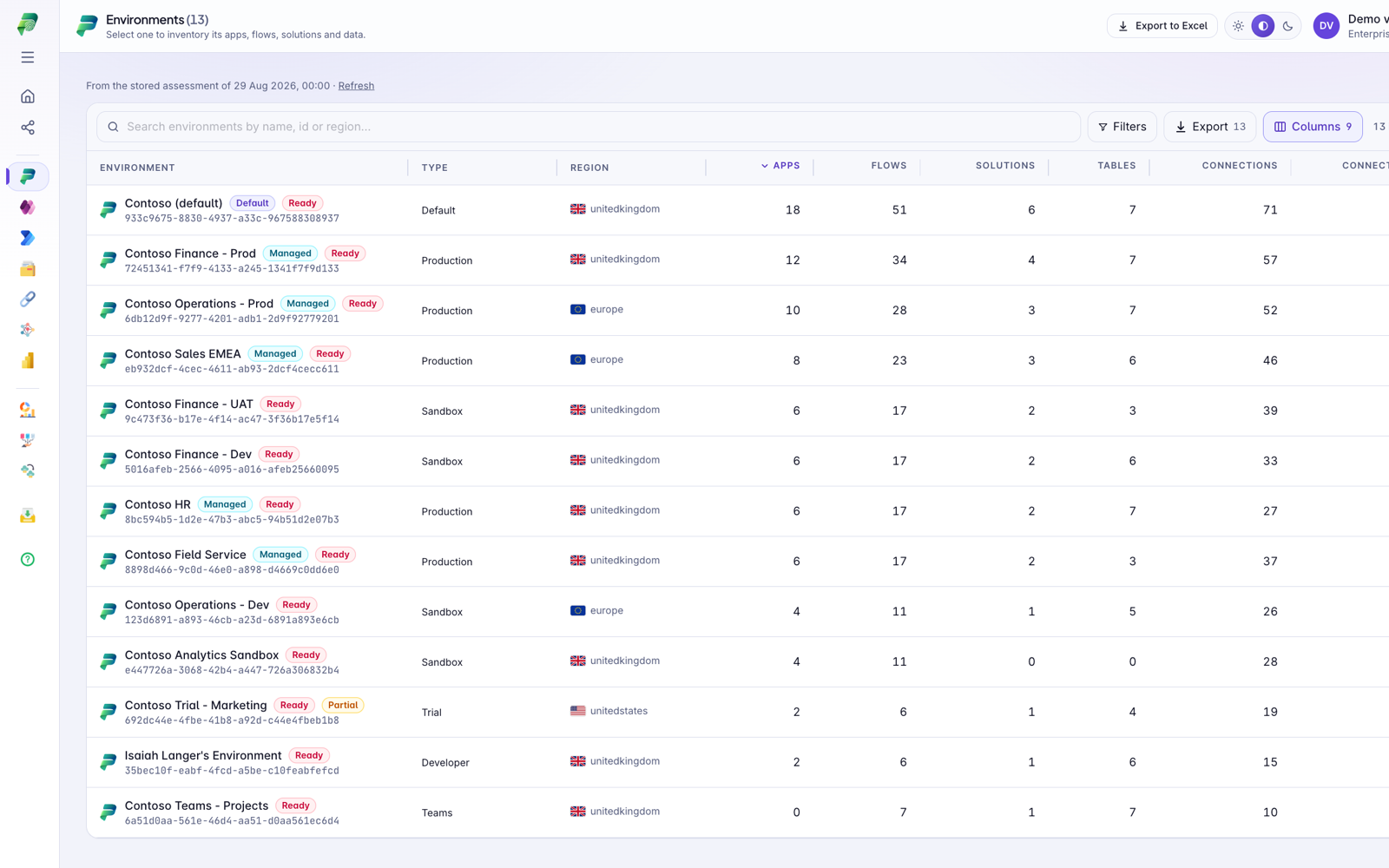The width and height of the screenshot is (1389, 868).
Task: Refresh the stored assessment
Action: click(x=356, y=86)
